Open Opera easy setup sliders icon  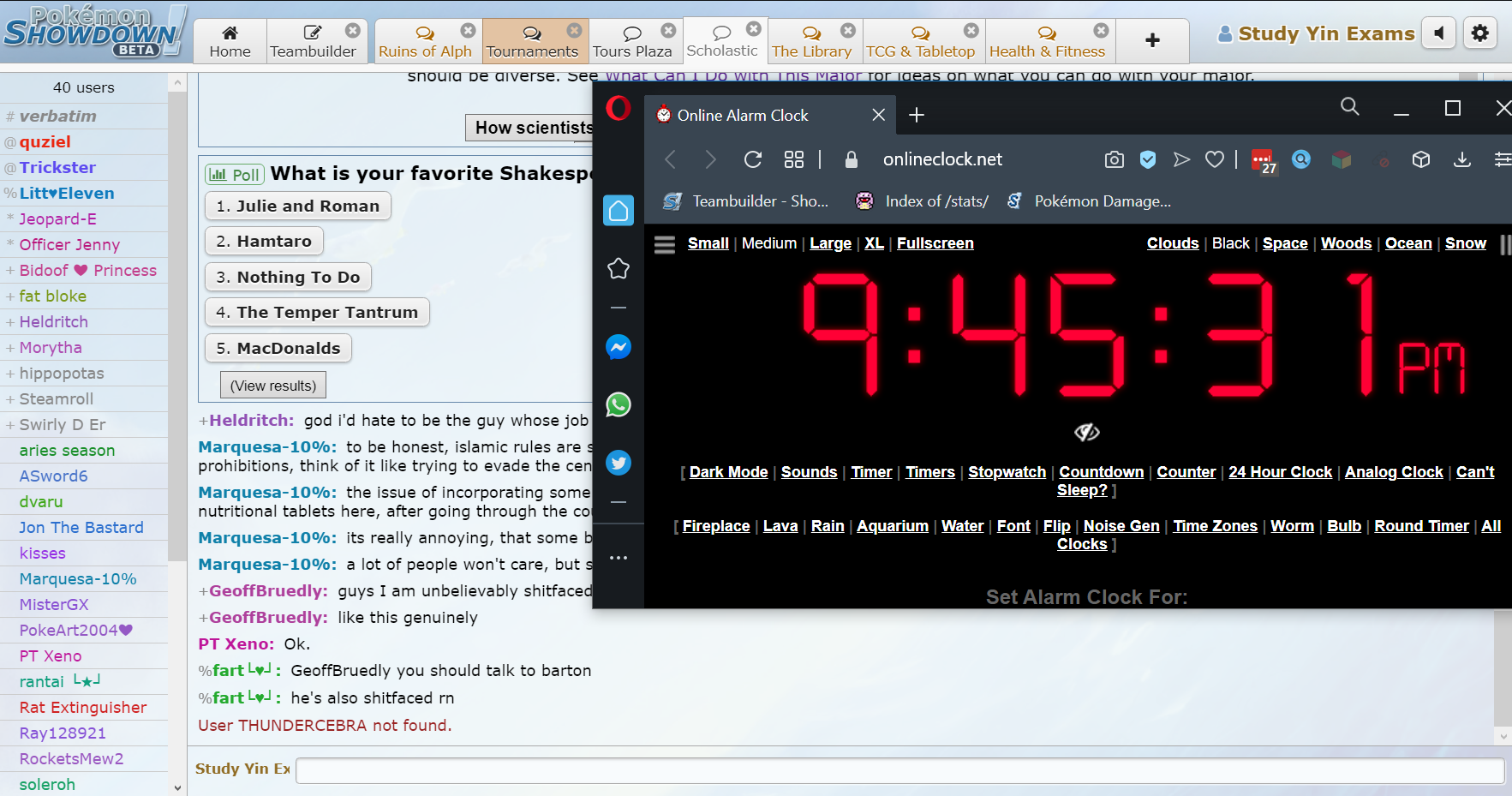click(1503, 159)
